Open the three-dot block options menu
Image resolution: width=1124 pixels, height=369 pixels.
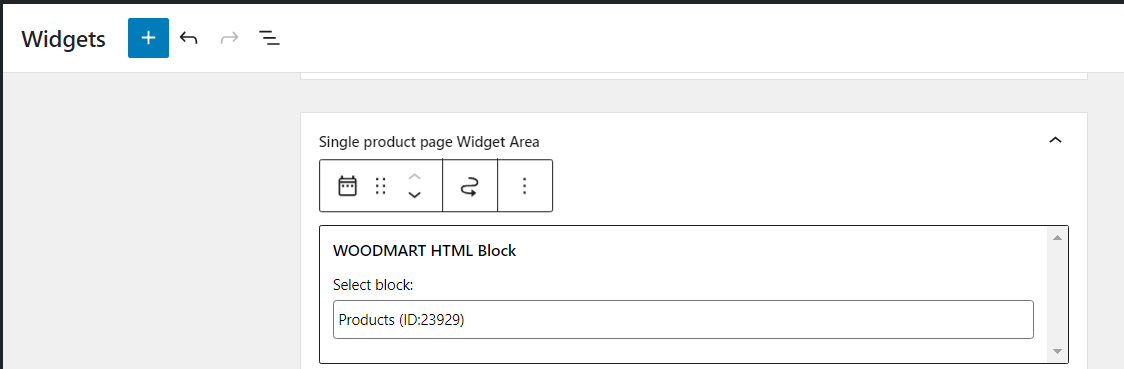pyautogui.click(x=525, y=186)
